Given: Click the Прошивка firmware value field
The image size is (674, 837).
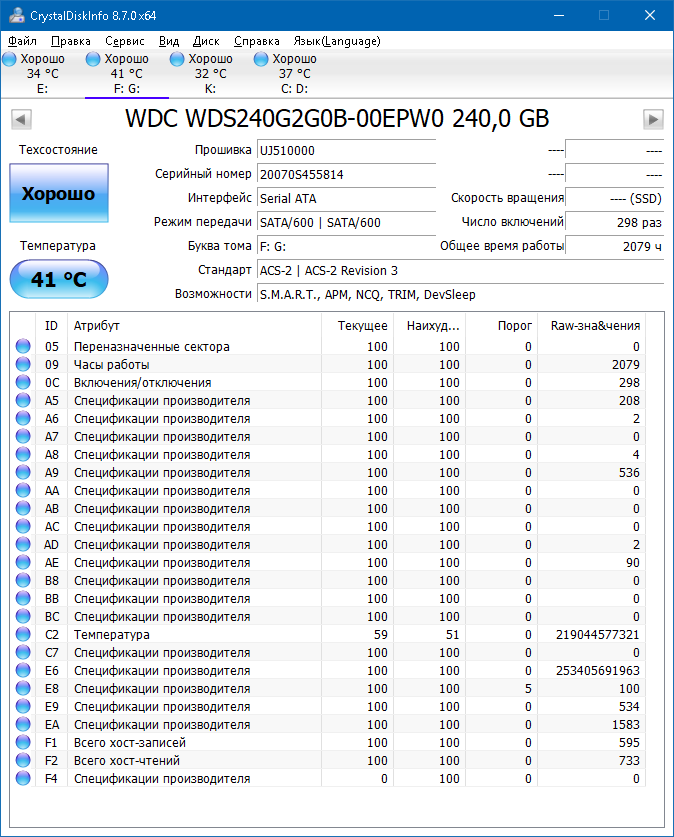Looking at the screenshot, I should (x=345, y=150).
